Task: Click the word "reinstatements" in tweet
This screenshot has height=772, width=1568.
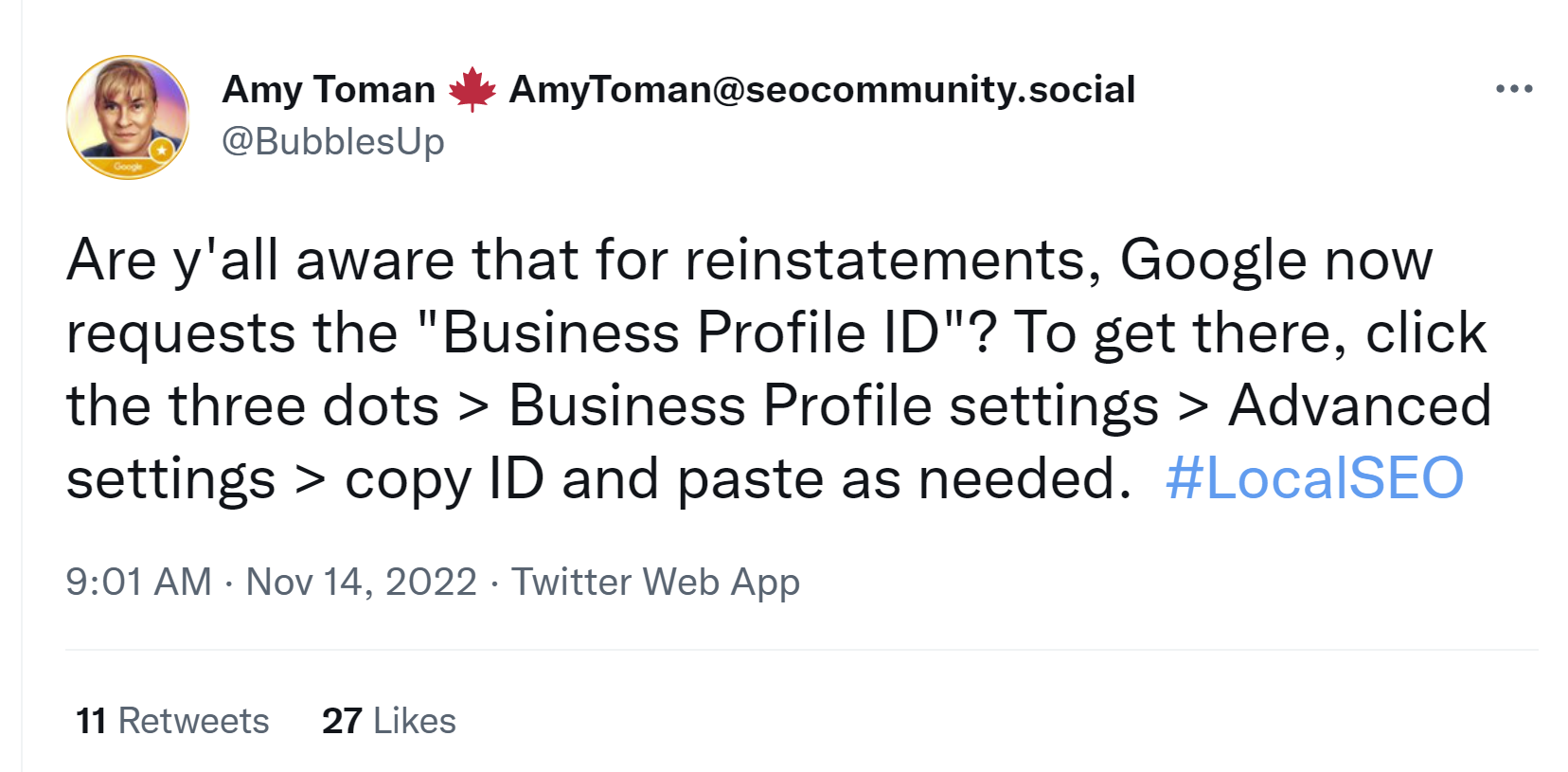Action: pos(885,260)
